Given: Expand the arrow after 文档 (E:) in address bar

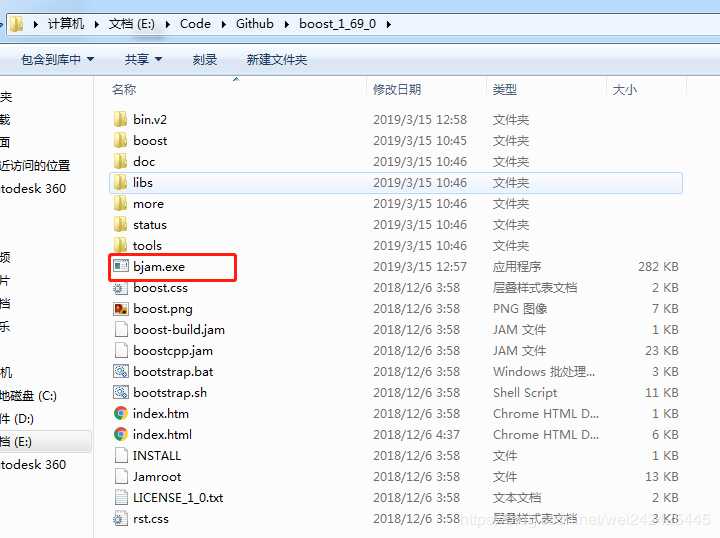Looking at the screenshot, I should pyautogui.click(x=168, y=24).
